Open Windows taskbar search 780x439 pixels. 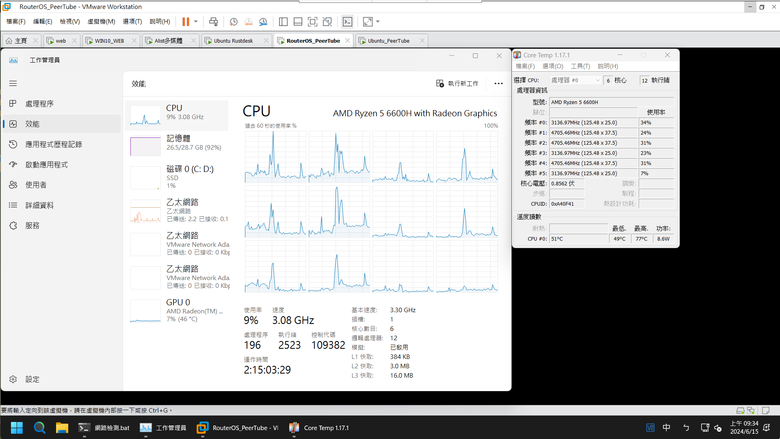(x=39, y=428)
